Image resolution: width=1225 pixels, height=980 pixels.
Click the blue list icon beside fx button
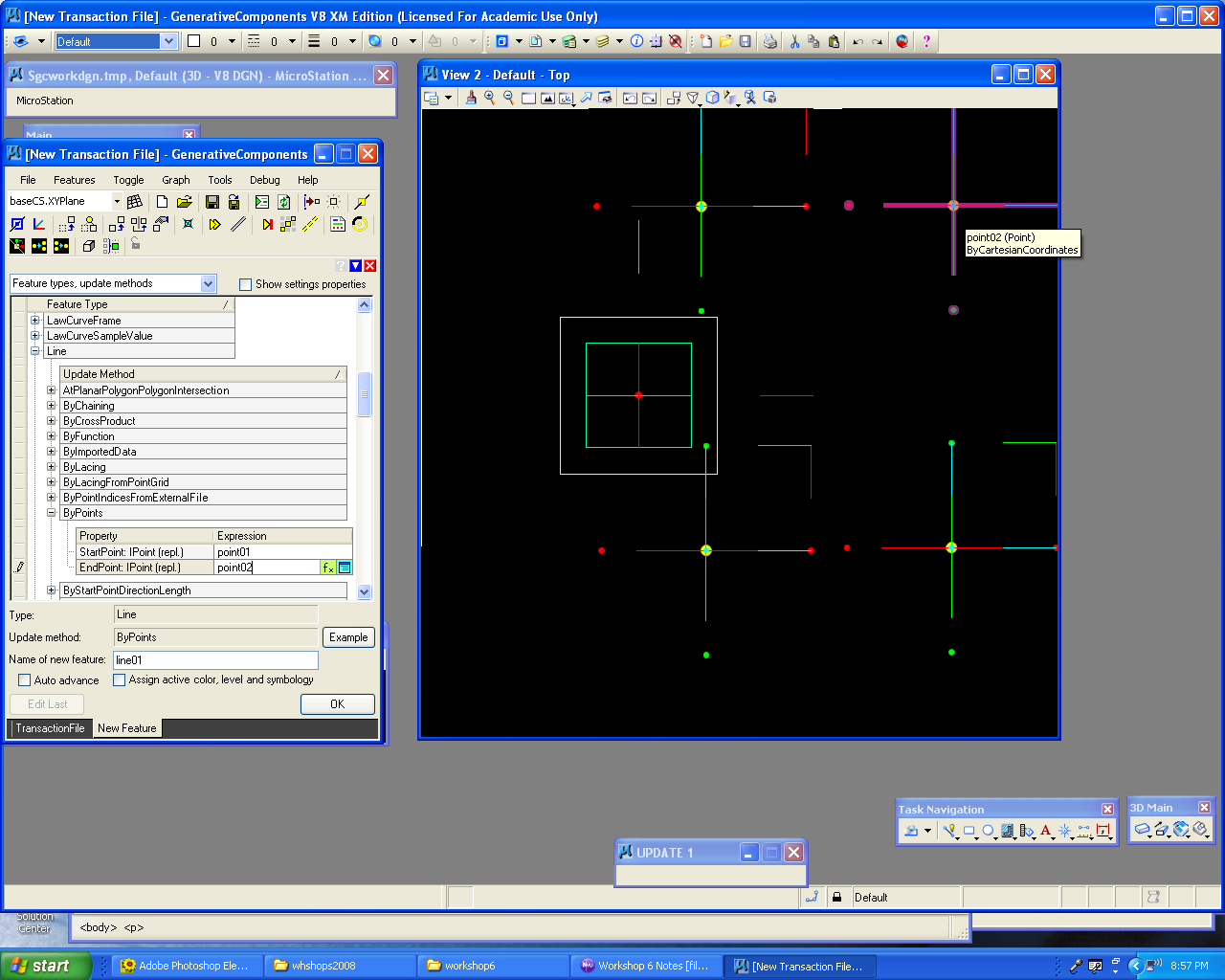345,568
